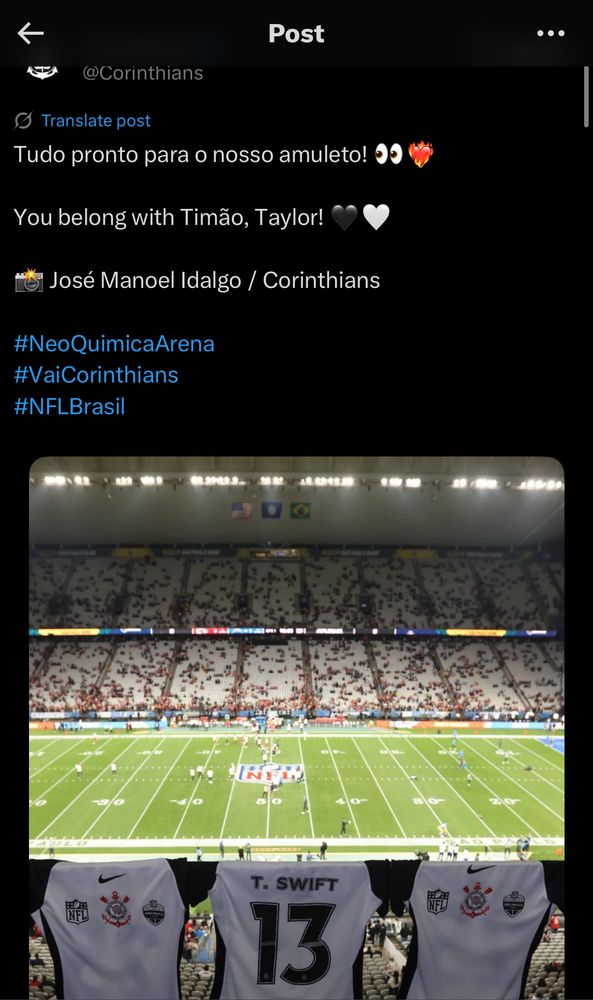Click the stadium photo to enlarge it
This screenshot has width=593, height=1000.
(x=296, y=650)
